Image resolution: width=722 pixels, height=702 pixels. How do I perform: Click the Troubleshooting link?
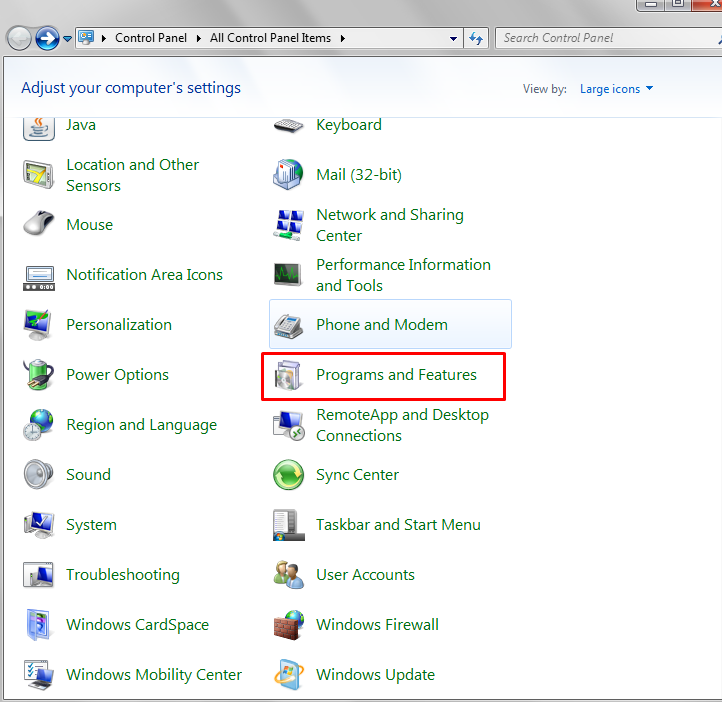pos(122,575)
